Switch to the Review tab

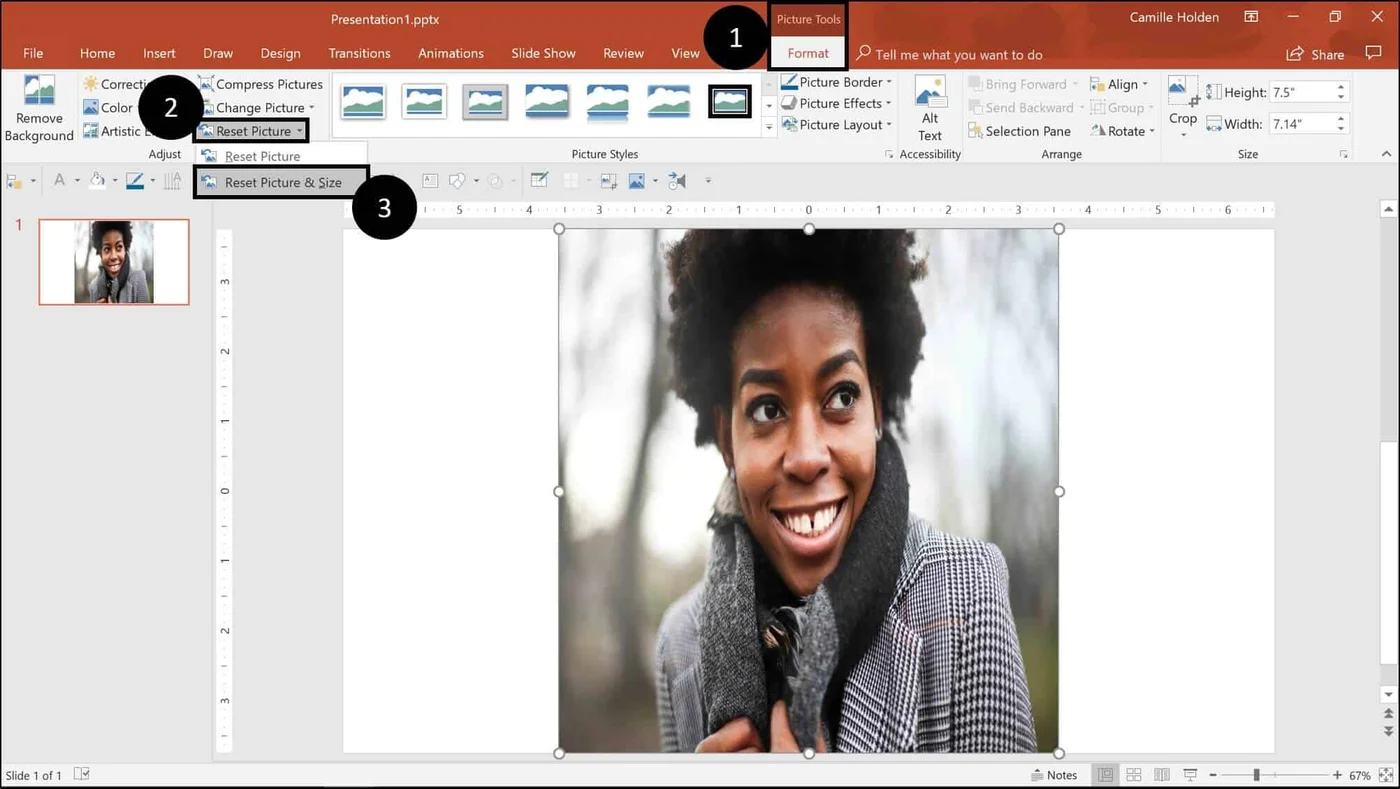click(623, 54)
